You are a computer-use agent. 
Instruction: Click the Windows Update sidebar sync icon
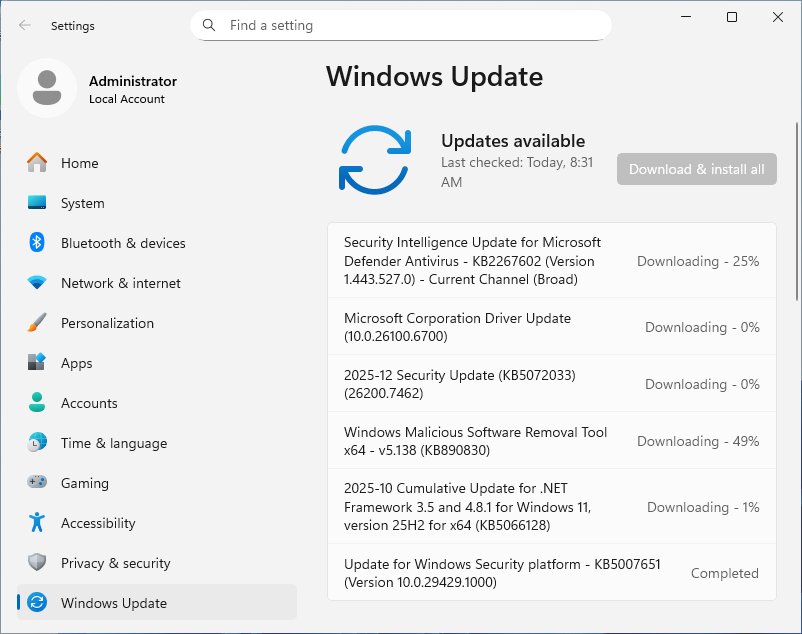click(x=37, y=602)
